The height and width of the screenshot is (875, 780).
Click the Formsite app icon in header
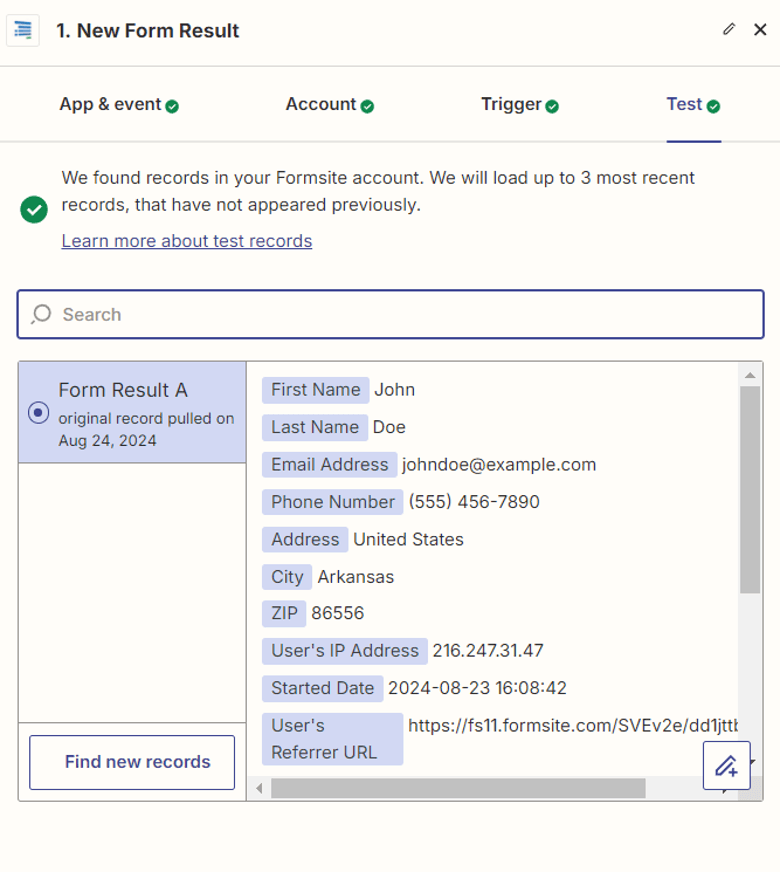click(23, 30)
